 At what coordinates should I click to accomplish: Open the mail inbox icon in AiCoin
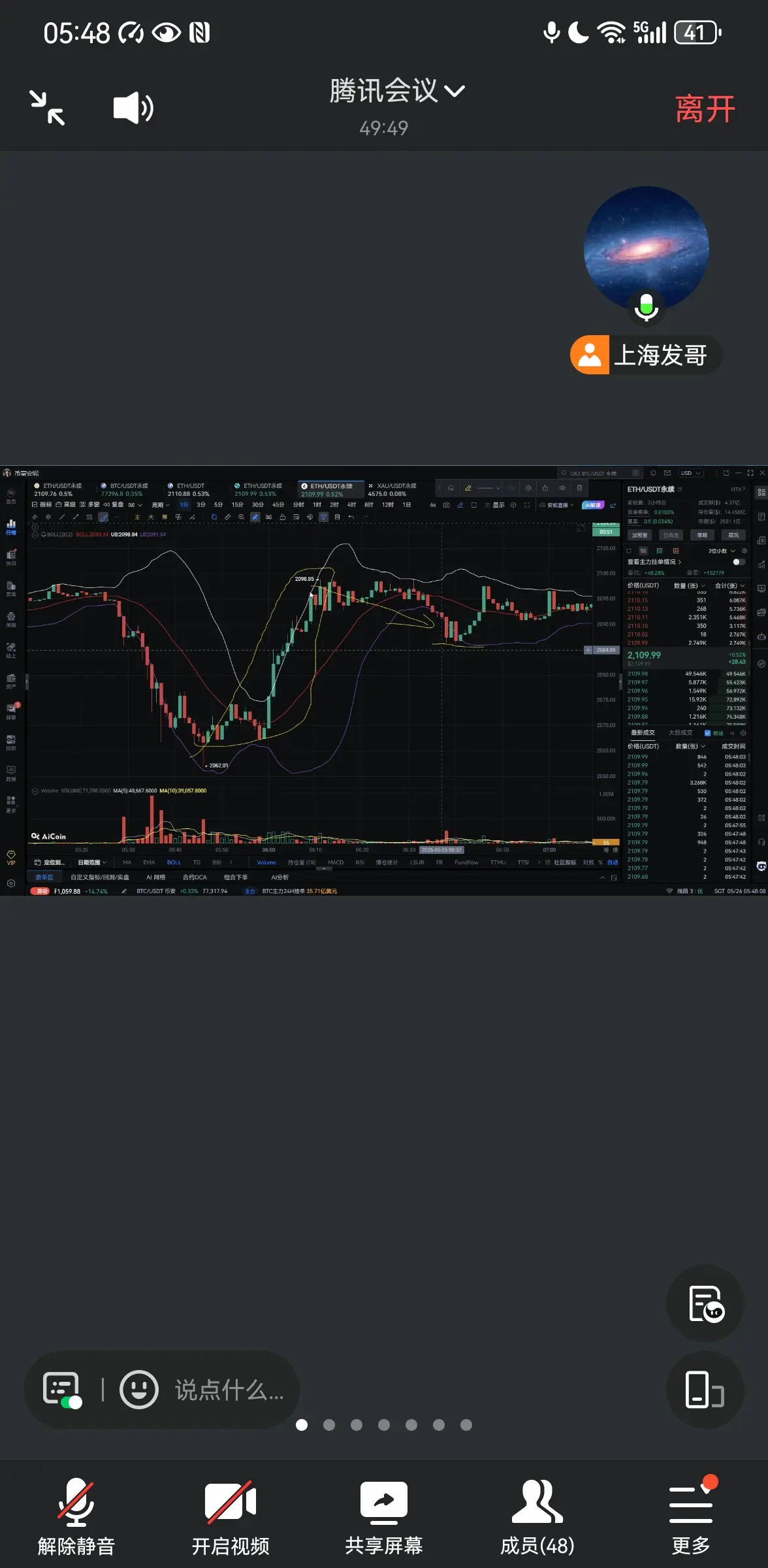point(667,473)
